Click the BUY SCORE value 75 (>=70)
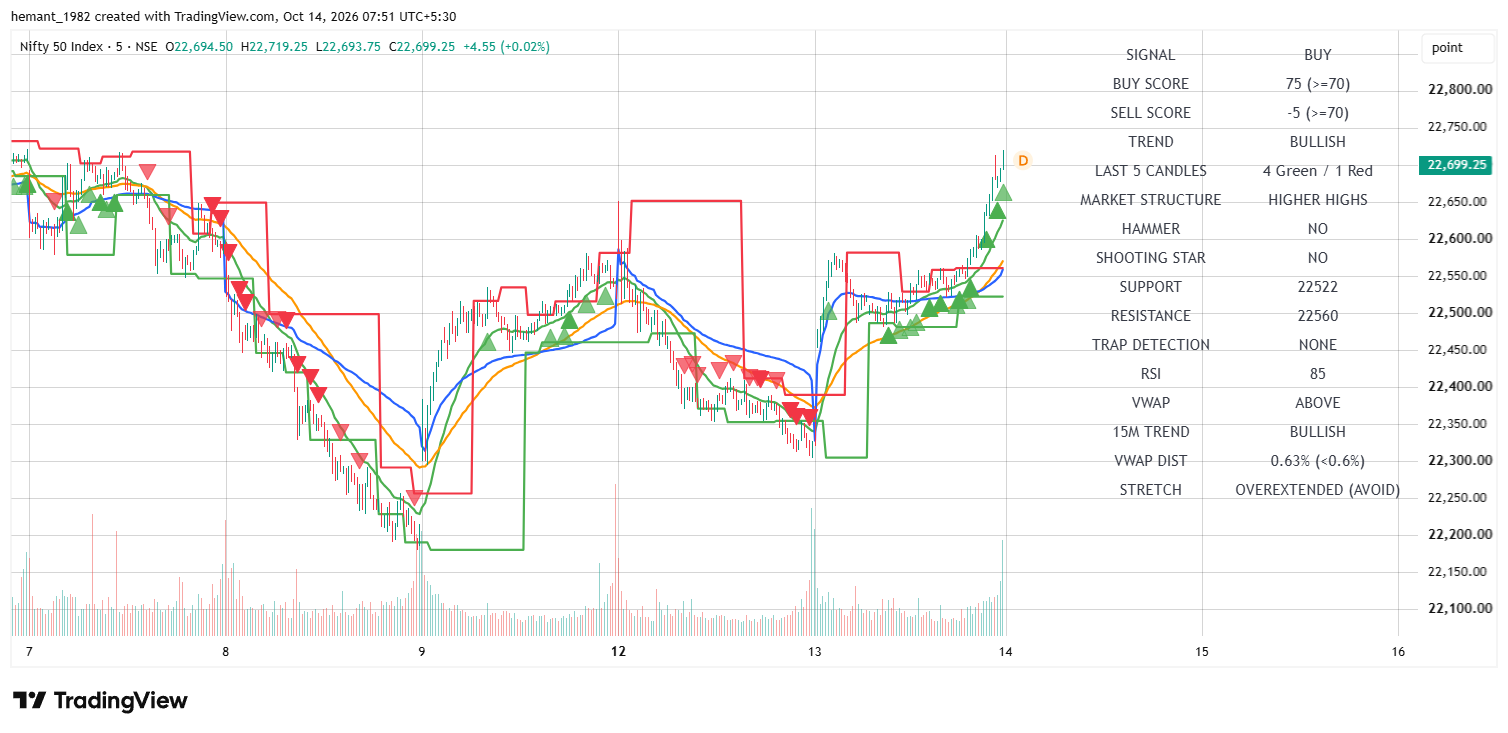Image resolution: width=1508 pixels, height=733 pixels. [1318, 84]
